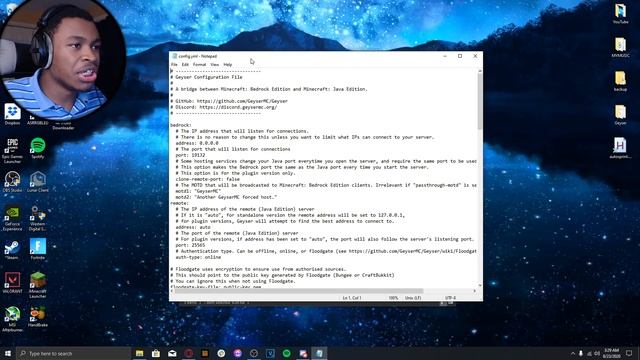Click the 'clone-remote-port: false' line
The width and height of the screenshot is (640, 360).
pyautogui.click(x=208, y=179)
